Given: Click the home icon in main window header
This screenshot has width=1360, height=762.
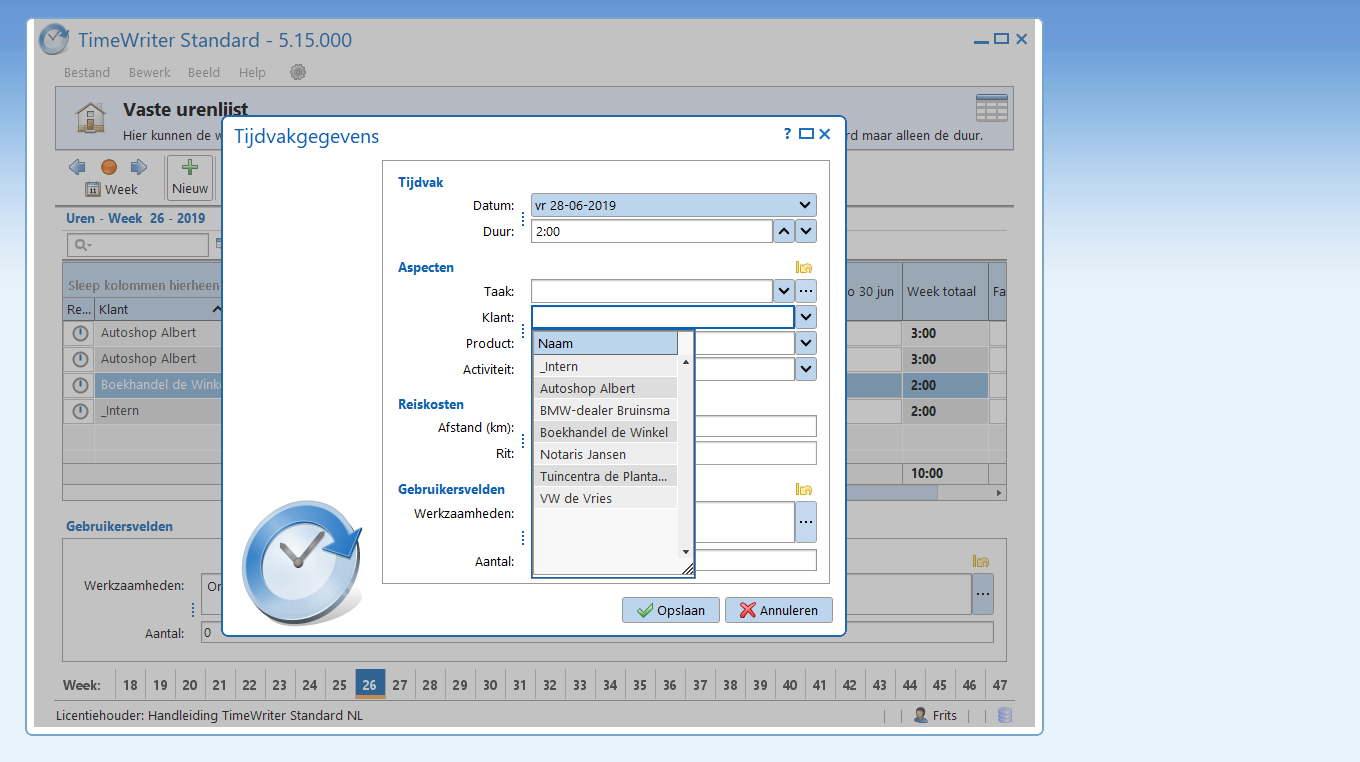Looking at the screenshot, I should pyautogui.click(x=91, y=118).
